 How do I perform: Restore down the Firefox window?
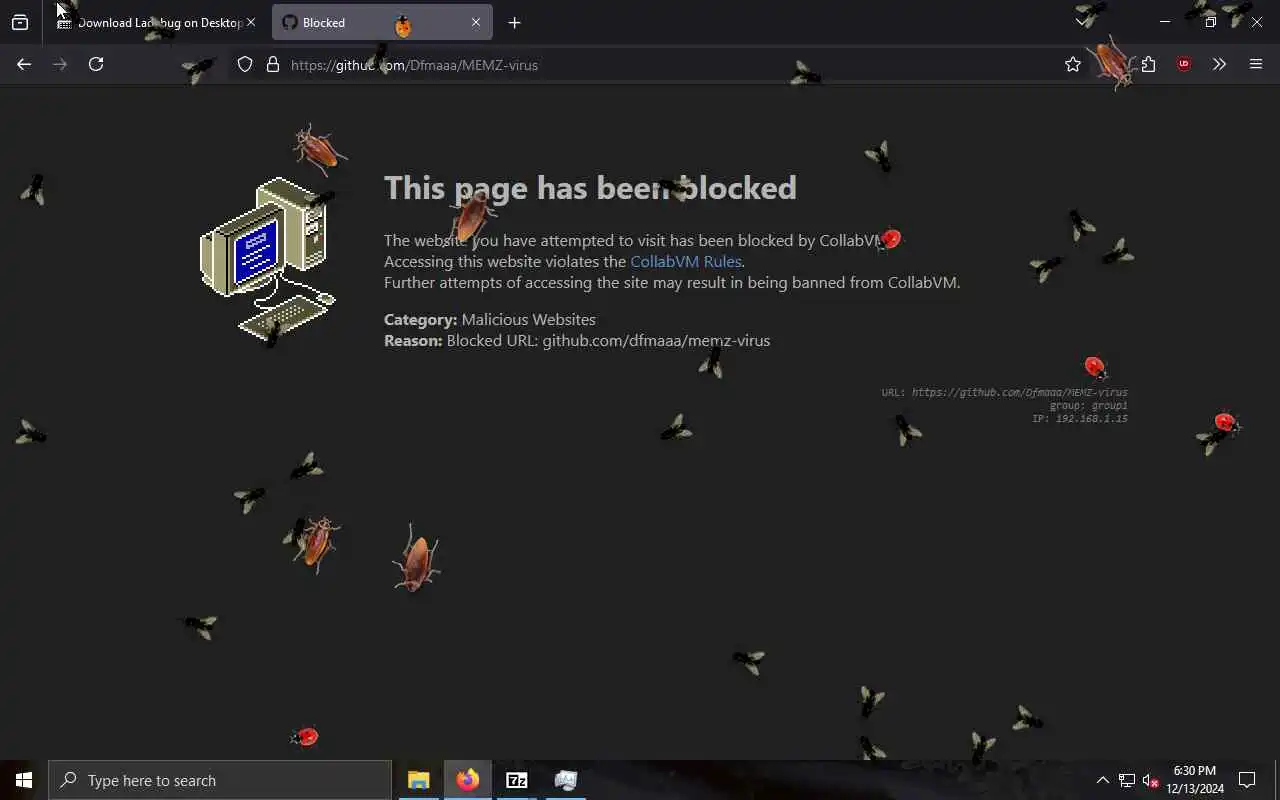click(1210, 21)
